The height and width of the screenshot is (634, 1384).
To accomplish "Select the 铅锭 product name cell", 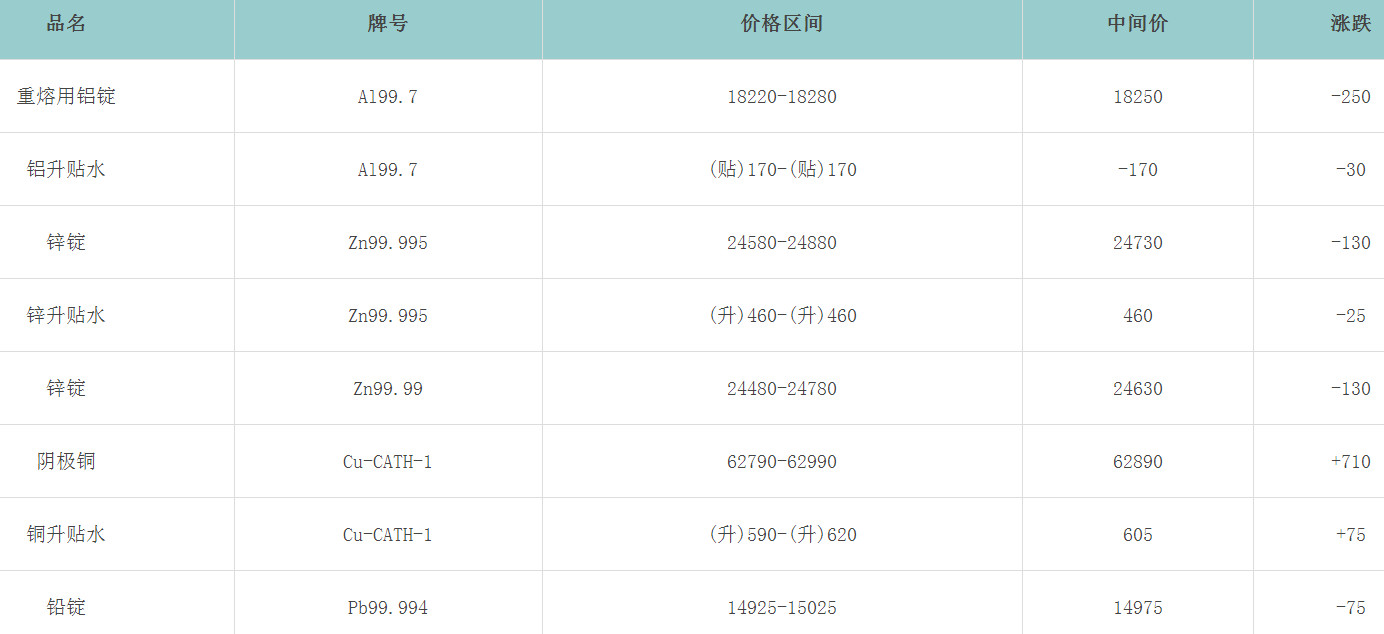I will 66,608.
